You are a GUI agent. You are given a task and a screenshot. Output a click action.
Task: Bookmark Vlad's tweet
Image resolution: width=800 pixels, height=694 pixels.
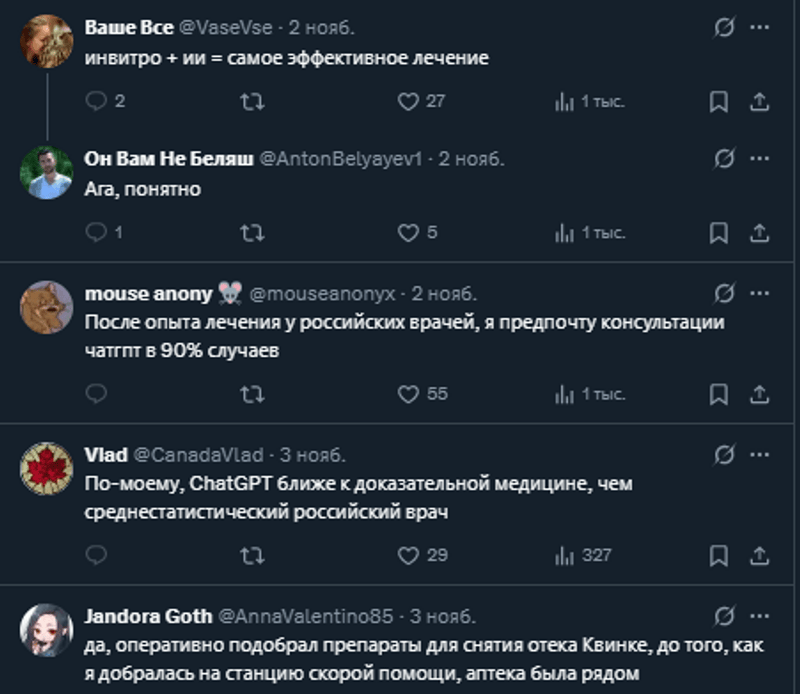click(x=718, y=555)
